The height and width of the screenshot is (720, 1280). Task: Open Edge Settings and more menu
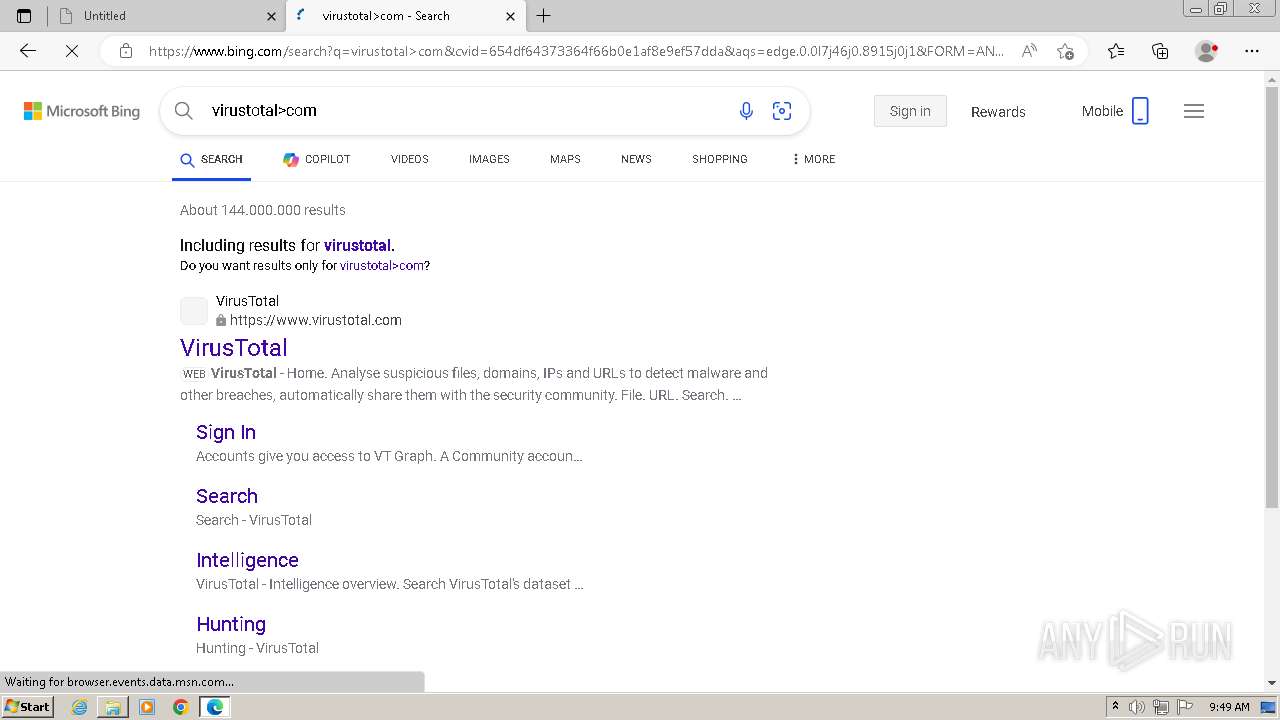click(x=1252, y=51)
